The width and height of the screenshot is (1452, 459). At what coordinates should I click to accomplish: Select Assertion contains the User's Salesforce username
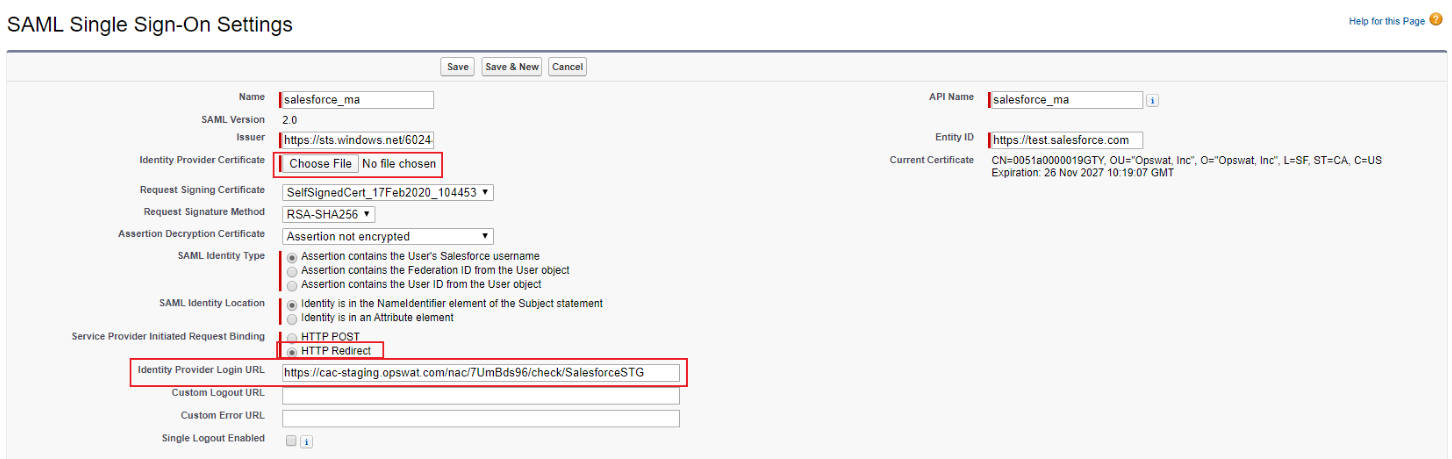pos(292,257)
